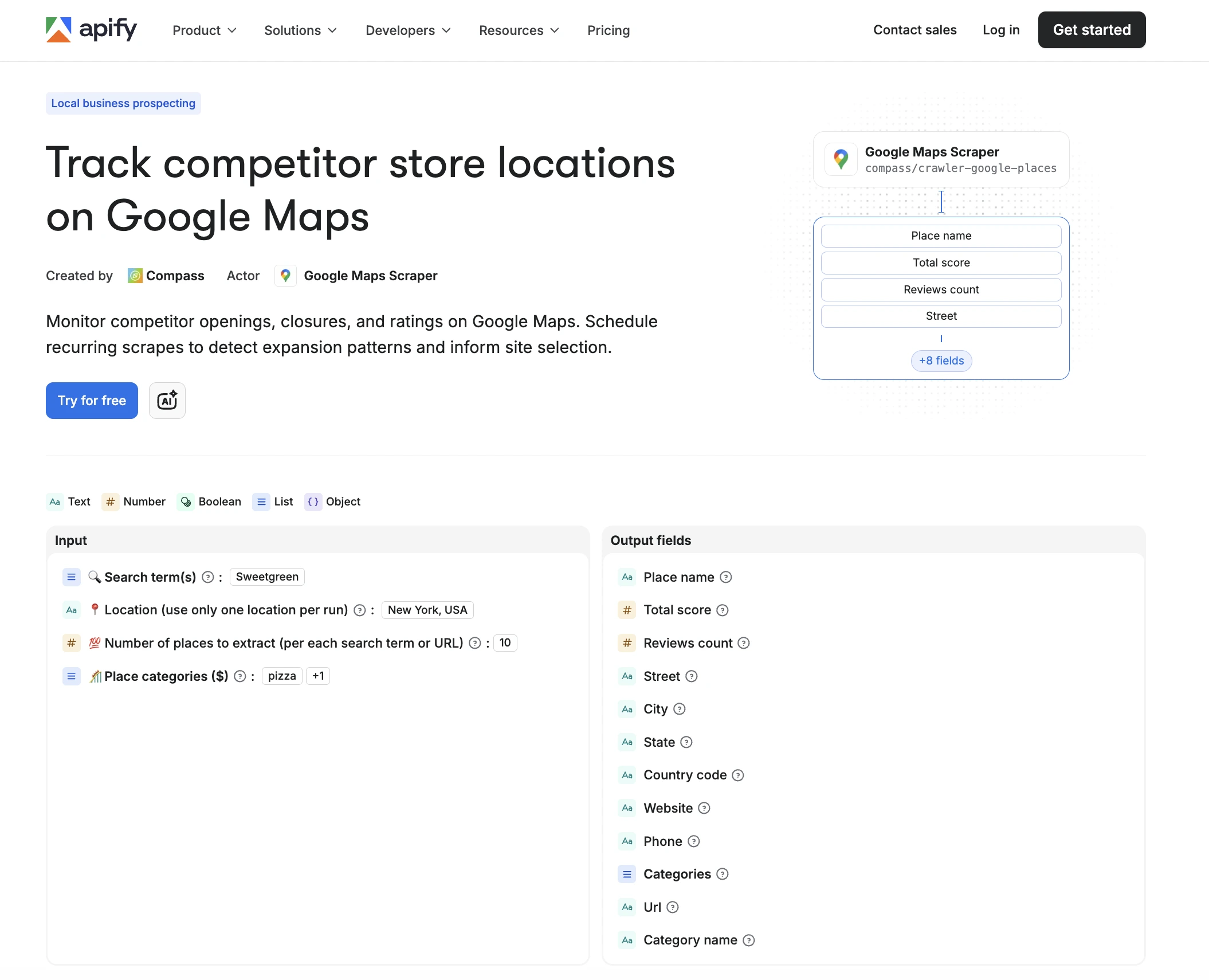1209x980 pixels.
Task: Click compass/crawler-google-places path text
Action: [960, 168]
